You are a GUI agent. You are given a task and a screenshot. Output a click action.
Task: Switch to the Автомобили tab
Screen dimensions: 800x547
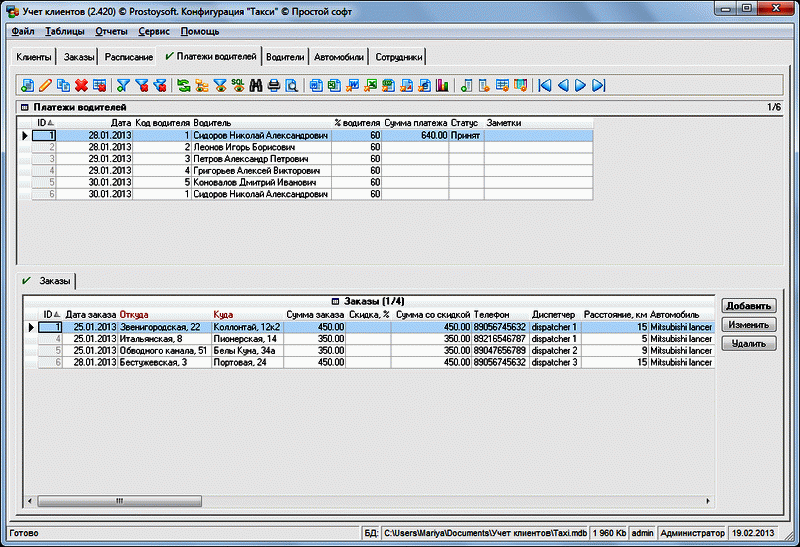(x=339, y=57)
